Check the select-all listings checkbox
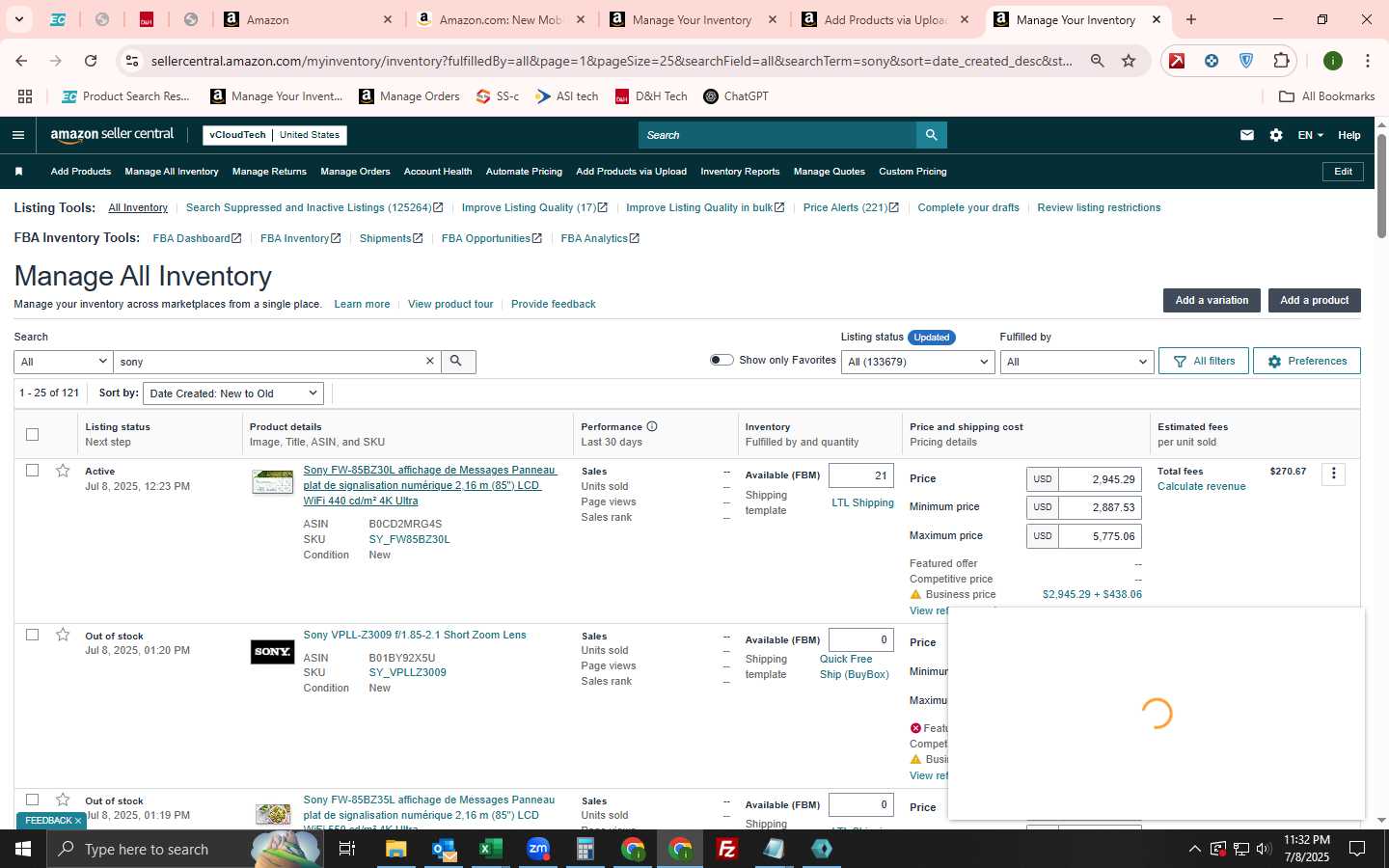 32,434
